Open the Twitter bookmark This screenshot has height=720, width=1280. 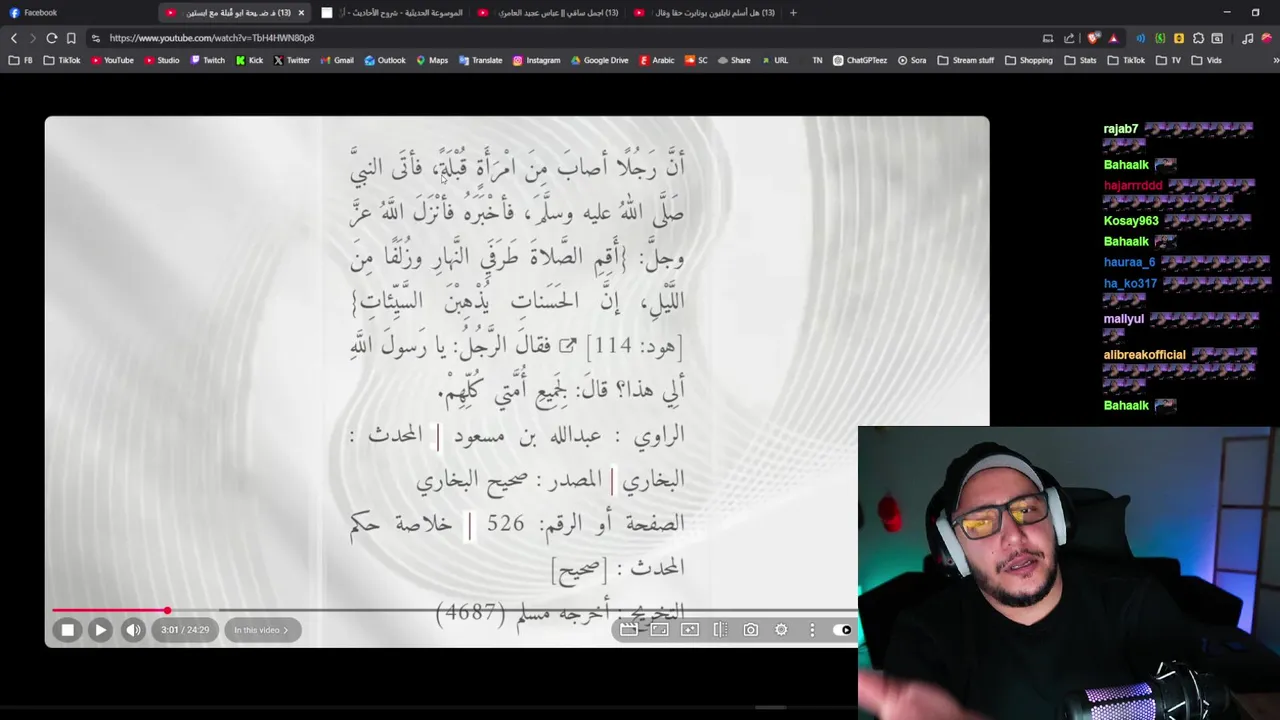(291, 60)
